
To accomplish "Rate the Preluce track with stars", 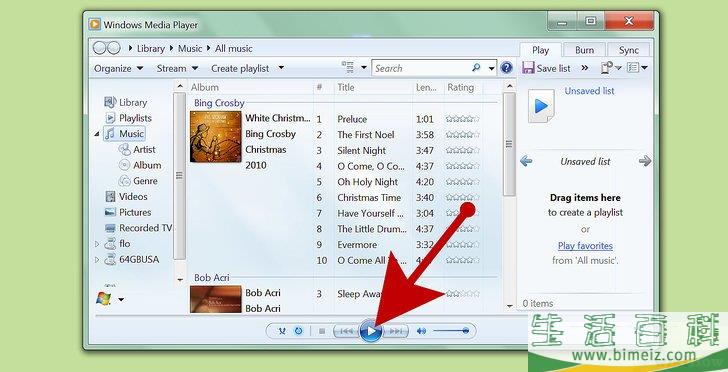I will (x=462, y=119).
